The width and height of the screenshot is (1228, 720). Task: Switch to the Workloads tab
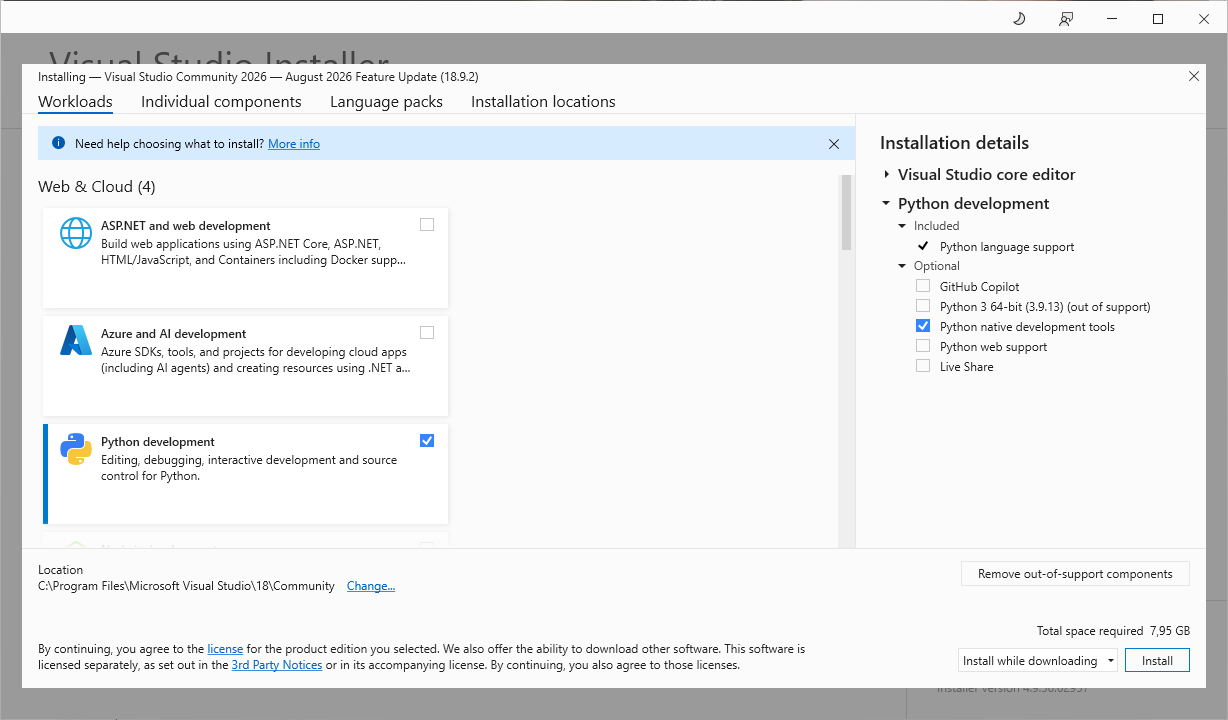pyautogui.click(x=75, y=102)
